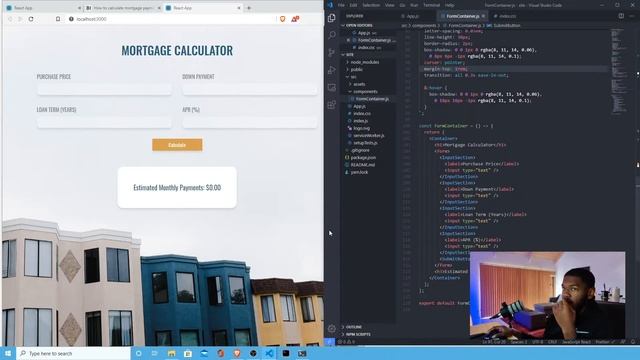Open Extensions view in VS Code activity bar
The image size is (640, 360).
(x=332, y=105)
